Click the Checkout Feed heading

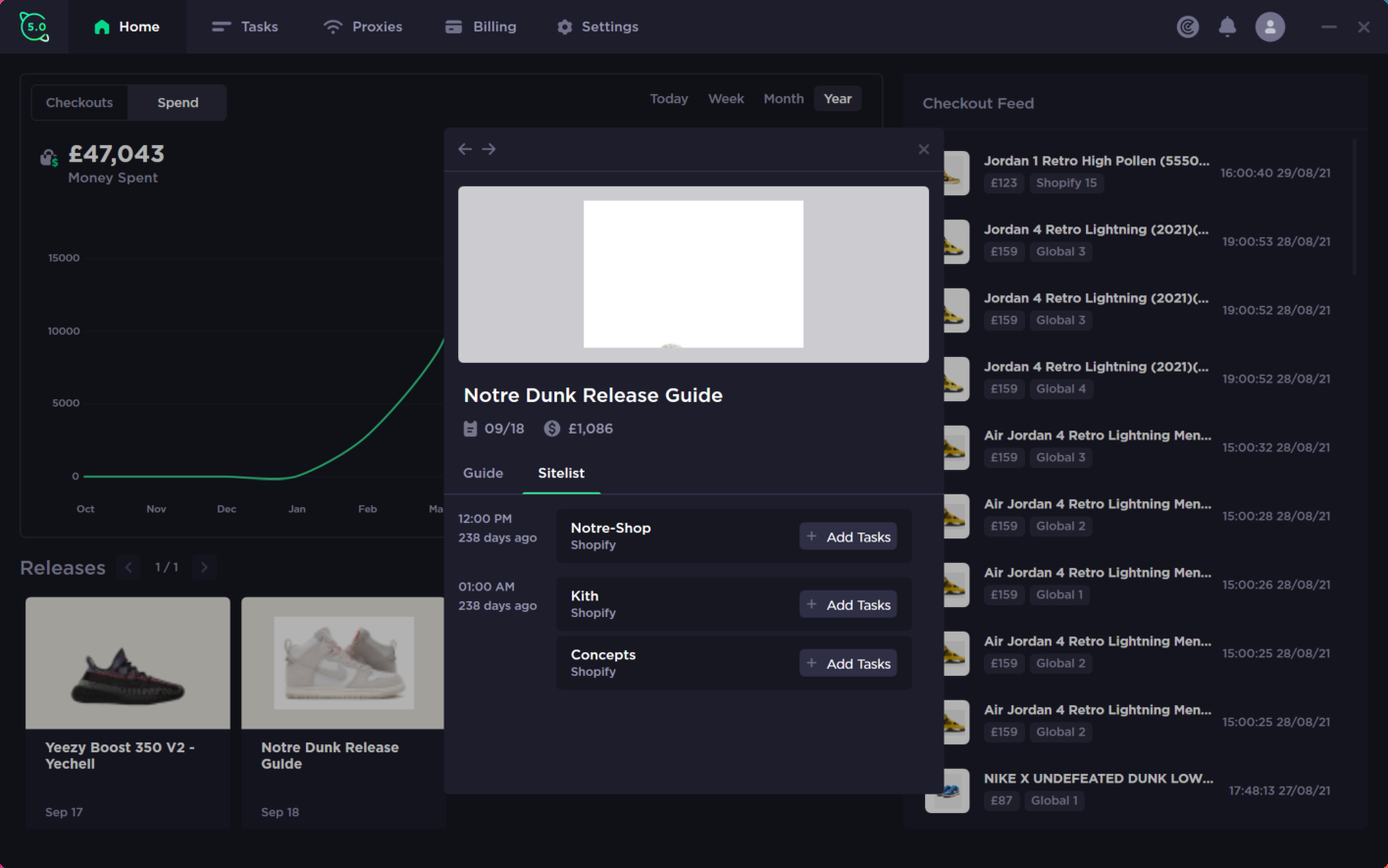pyautogui.click(x=978, y=103)
